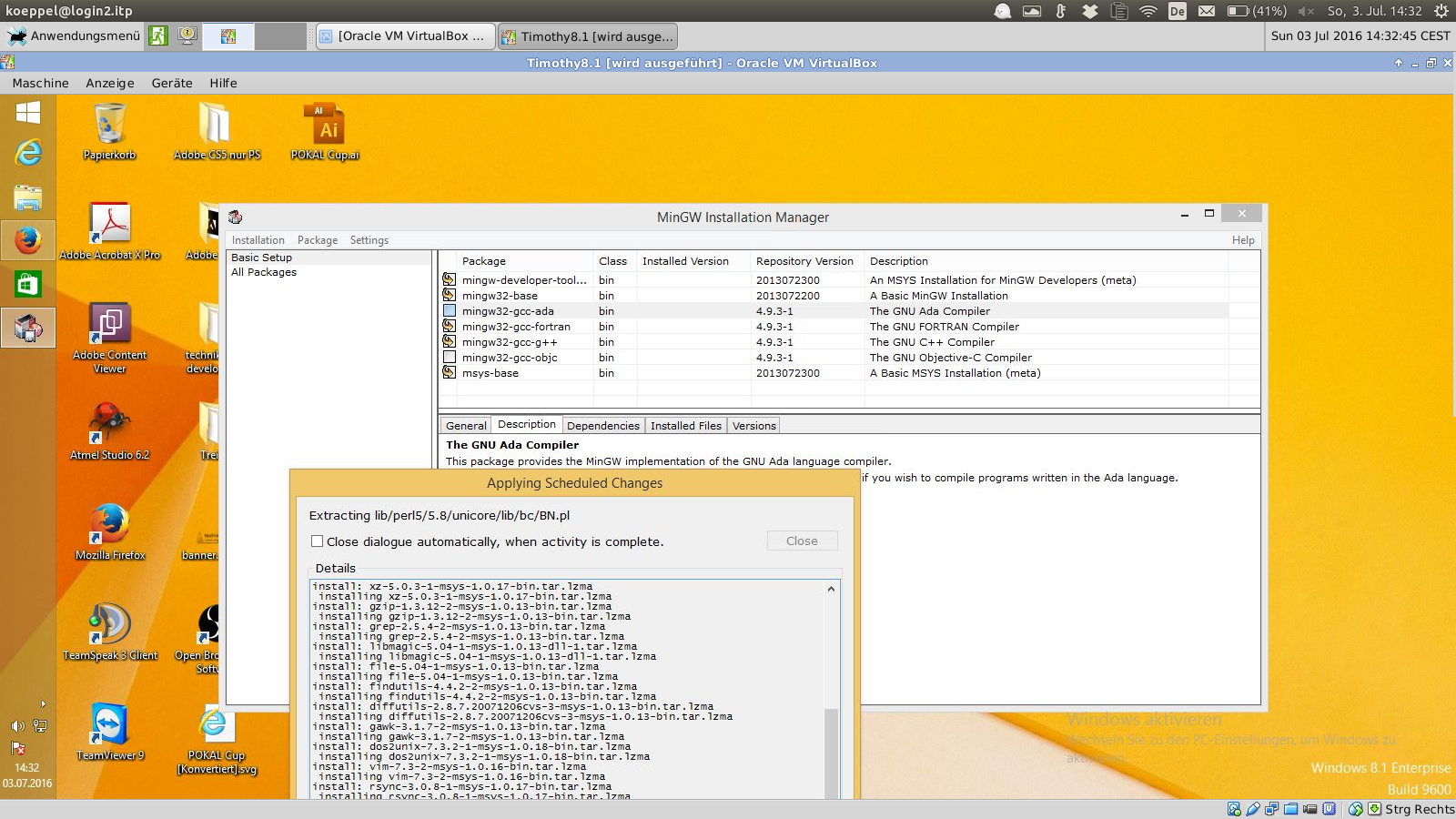
Task: Open Atmel Studio 6.2 desktop icon
Action: tap(110, 431)
